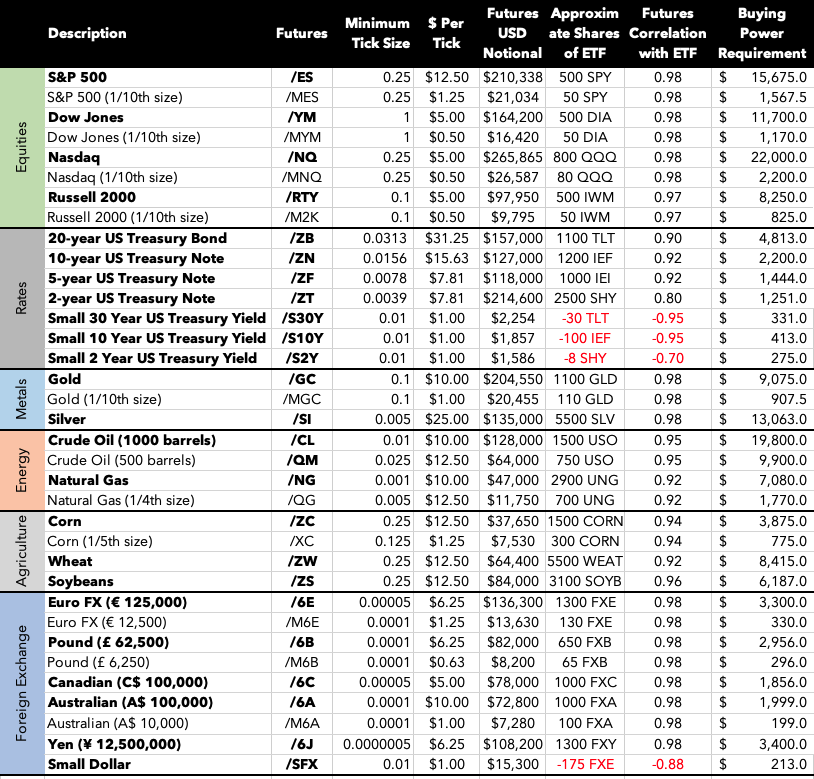Select the Agriculture category label
This screenshot has width=814, height=779.
tap(21, 551)
